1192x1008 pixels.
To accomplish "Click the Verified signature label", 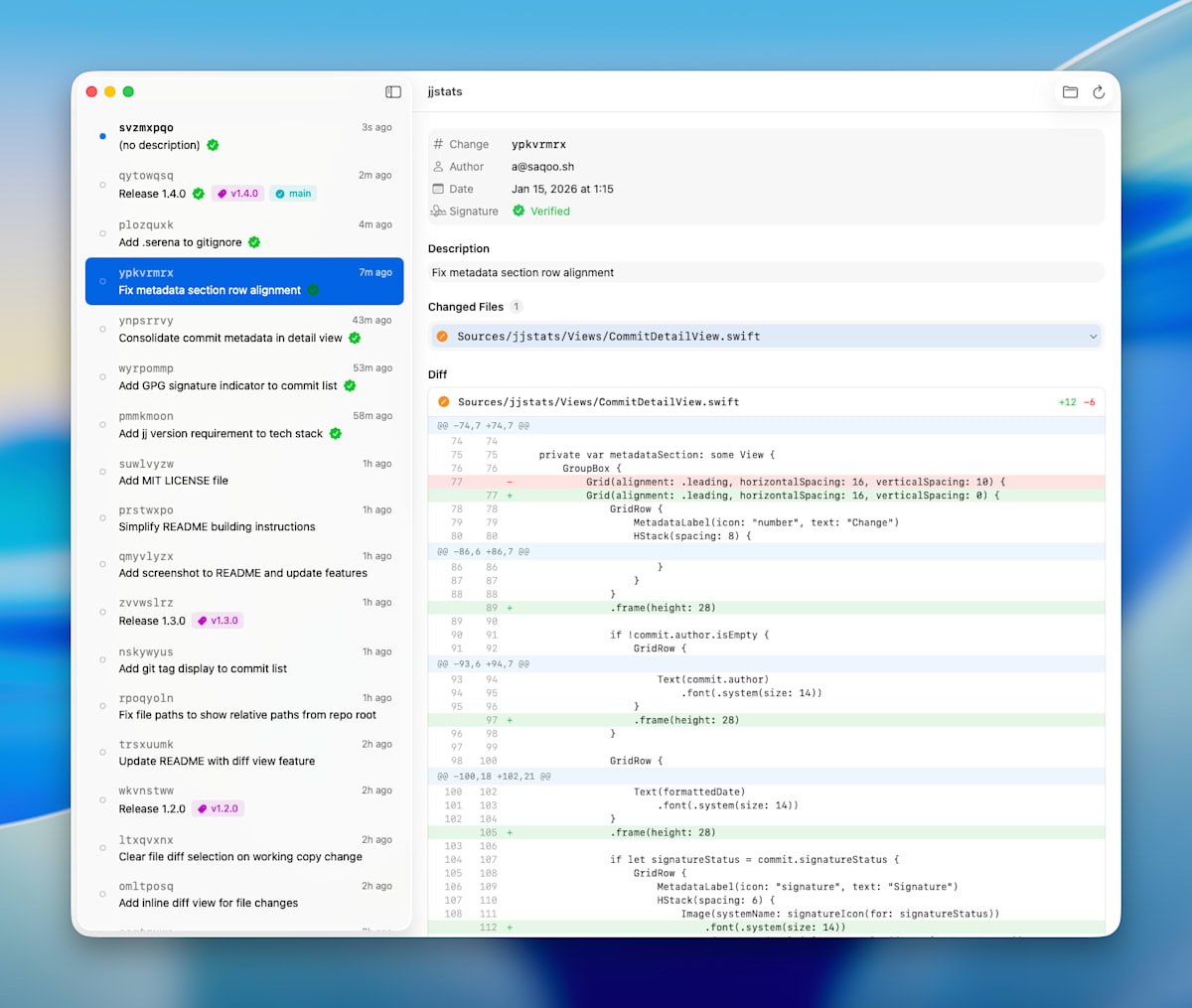I will pyautogui.click(x=548, y=211).
